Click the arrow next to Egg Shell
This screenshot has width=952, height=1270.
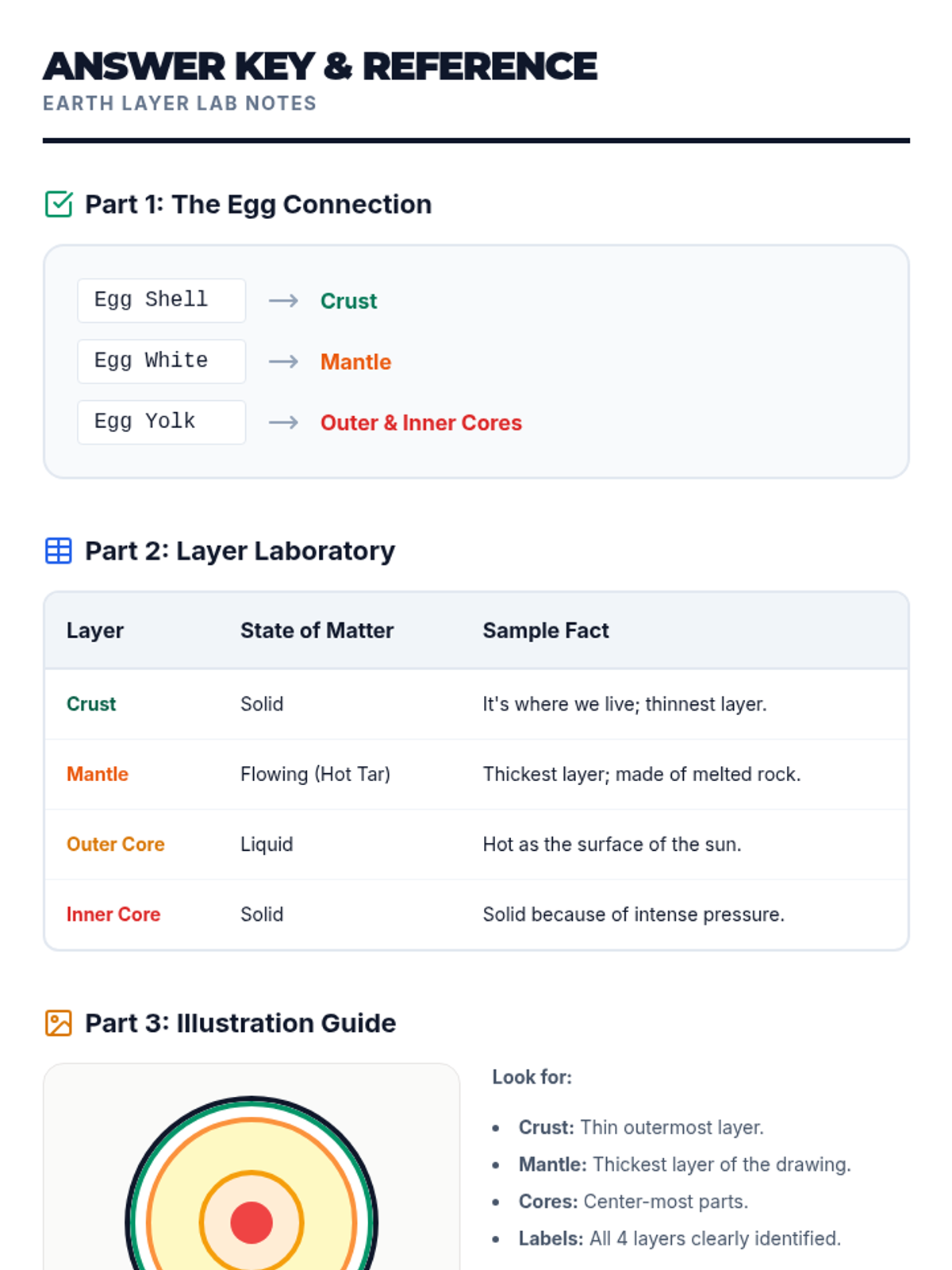point(283,301)
